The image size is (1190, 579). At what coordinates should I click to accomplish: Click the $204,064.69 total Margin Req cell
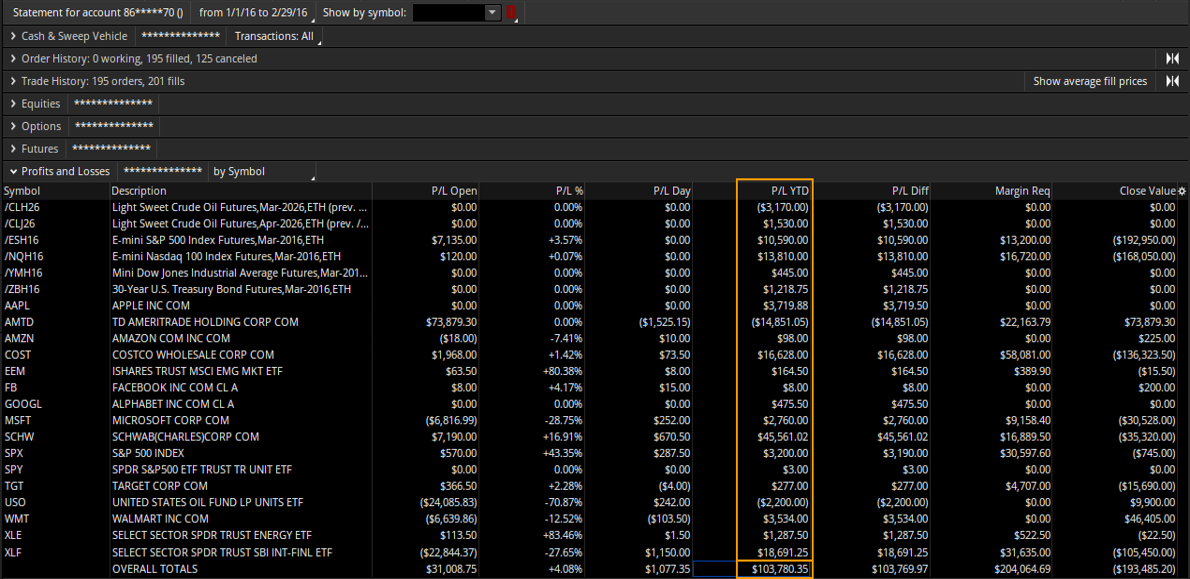coord(993,568)
